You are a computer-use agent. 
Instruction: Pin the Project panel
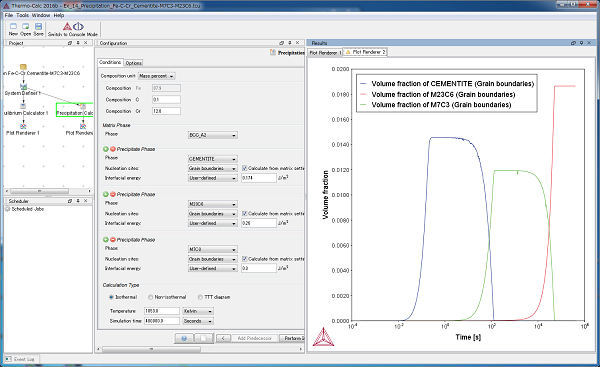click(x=78, y=43)
